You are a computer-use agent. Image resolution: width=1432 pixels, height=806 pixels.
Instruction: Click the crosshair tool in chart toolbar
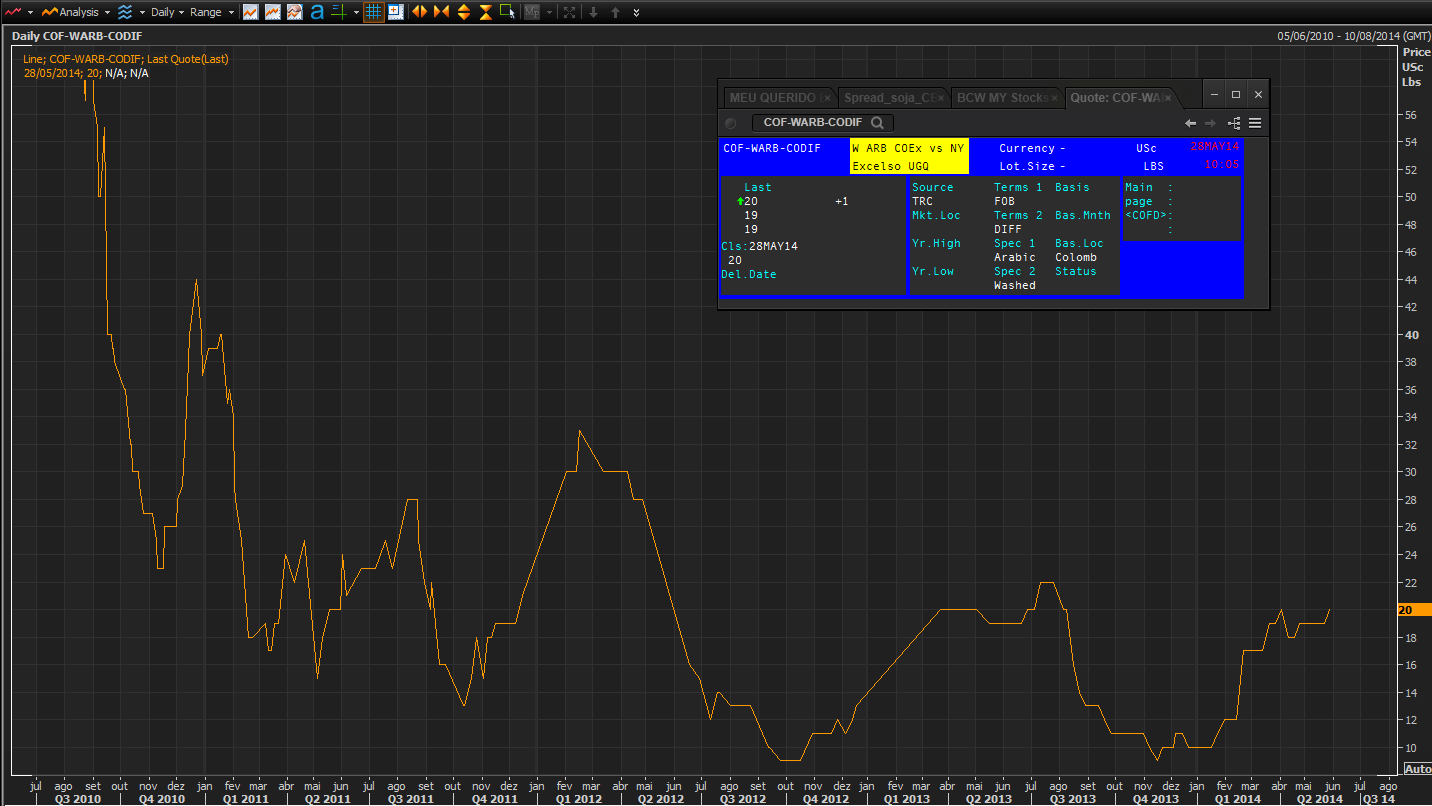tap(340, 12)
